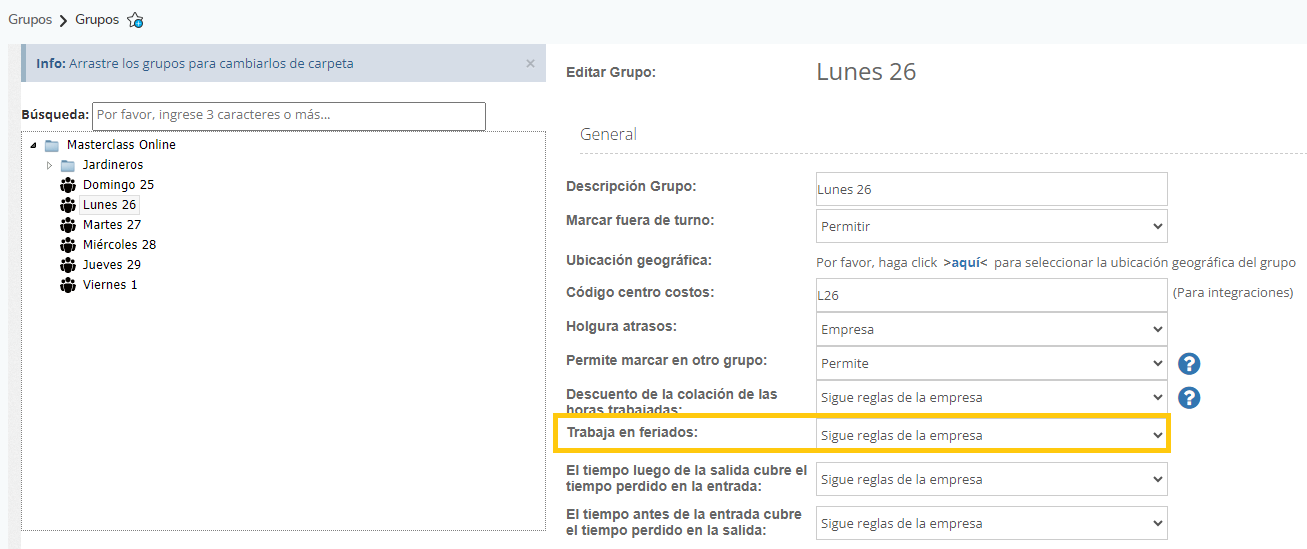The width and height of the screenshot is (1307, 549).
Task: Open the Holgura atrasos dropdown
Action: (991, 329)
